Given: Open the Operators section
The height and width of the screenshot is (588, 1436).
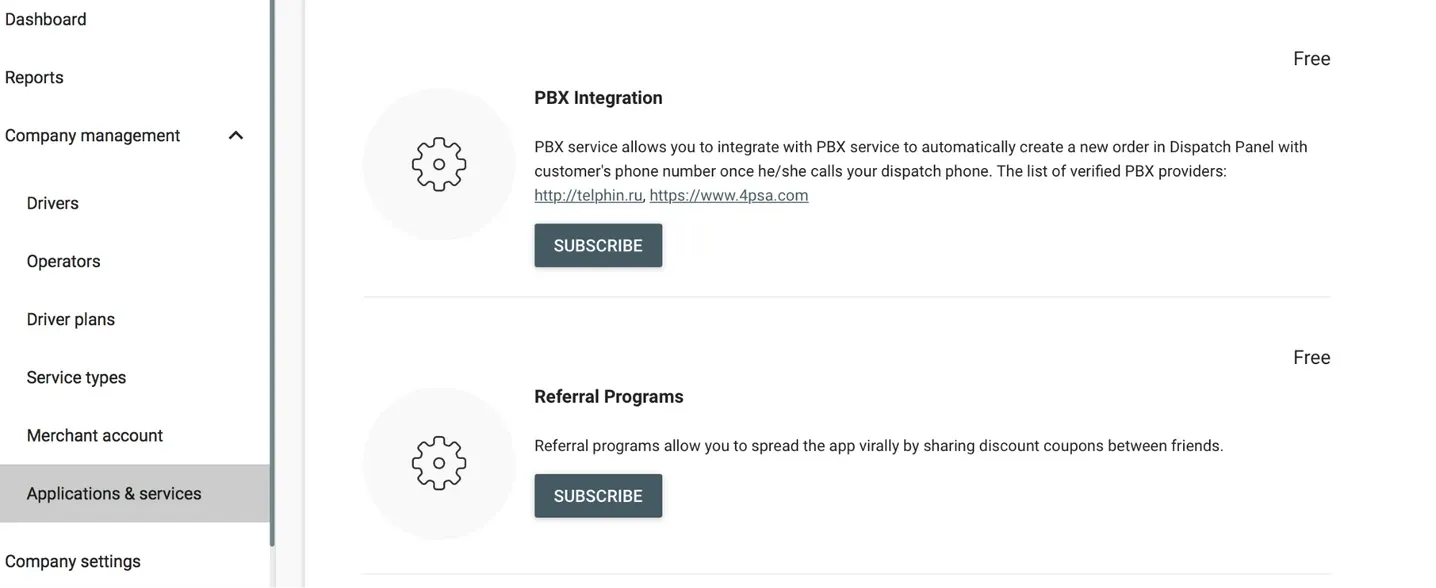Looking at the screenshot, I should click(x=63, y=261).
